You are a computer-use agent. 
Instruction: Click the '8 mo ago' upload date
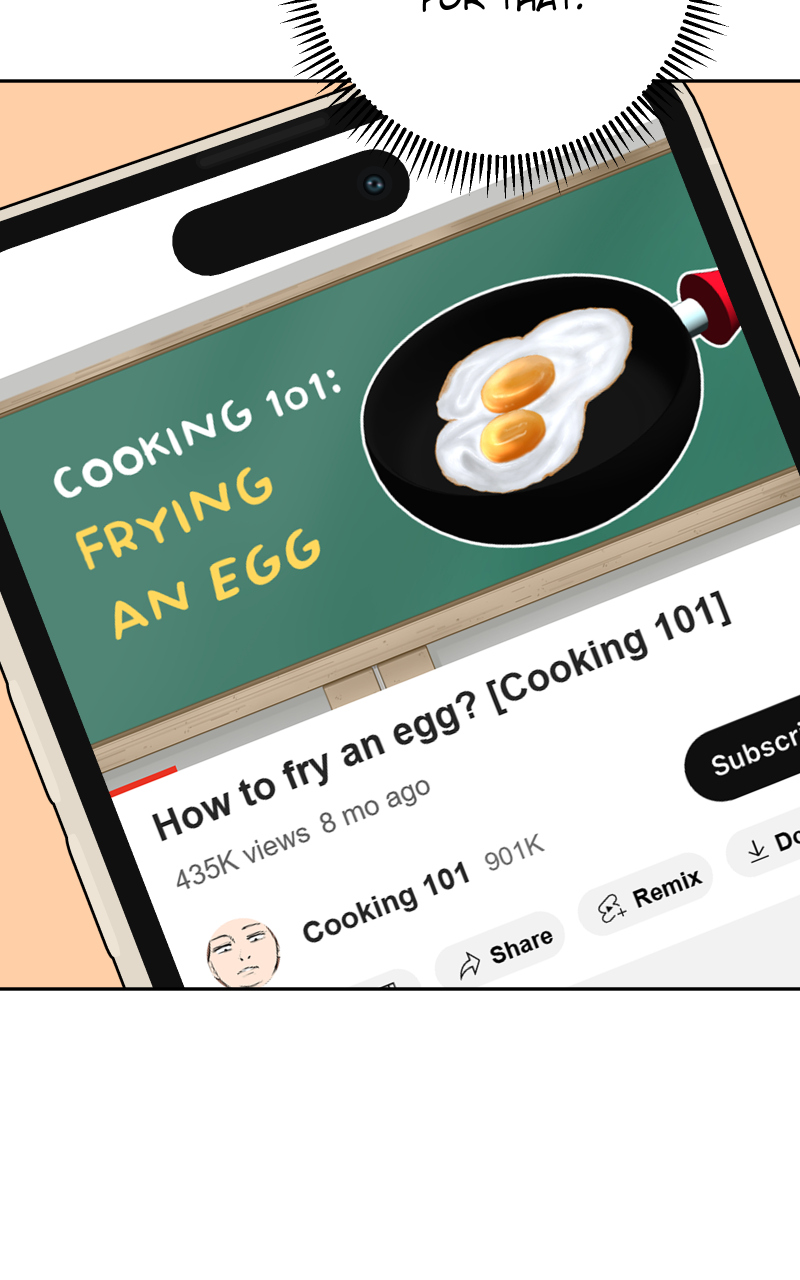pyautogui.click(x=375, y=805)
